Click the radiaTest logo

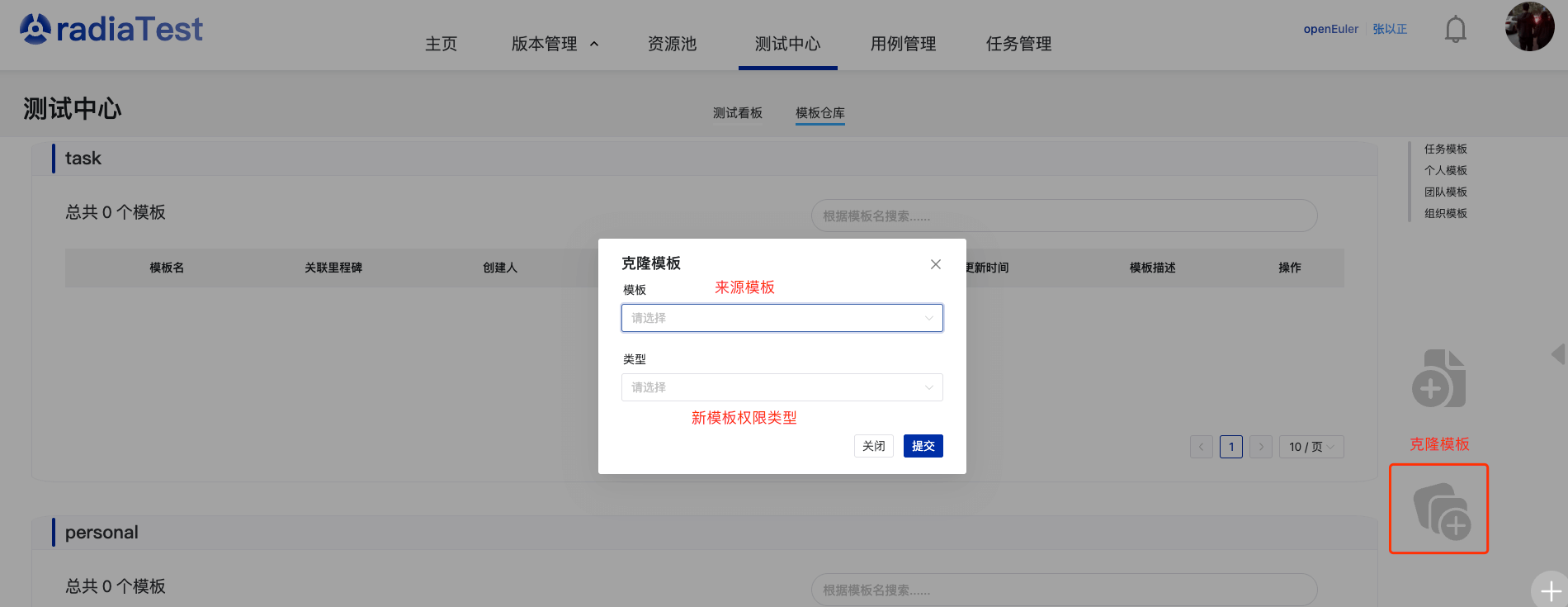(x=111, y=30)
